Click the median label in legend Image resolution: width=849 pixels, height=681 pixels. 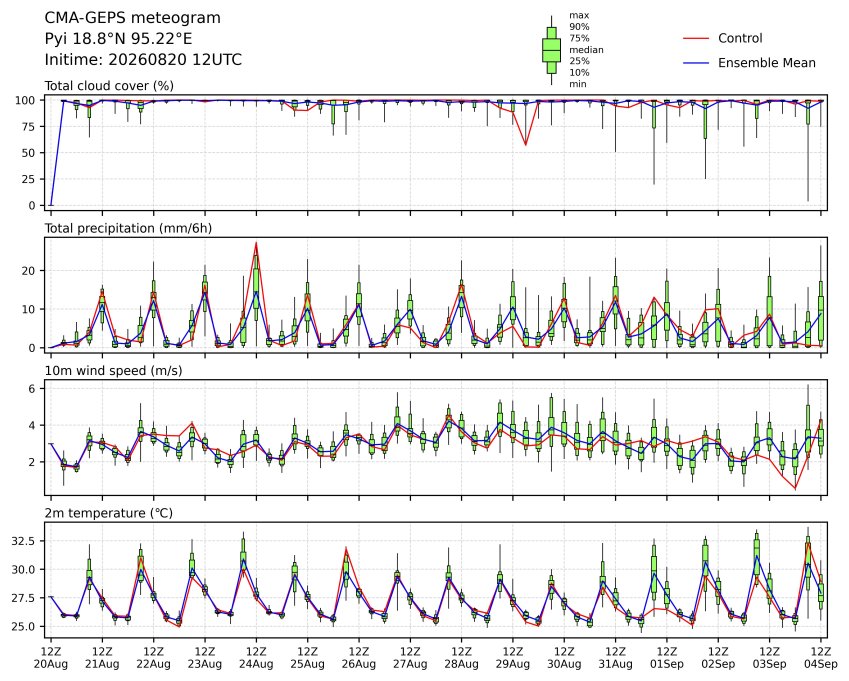click(x=586, y=50)
